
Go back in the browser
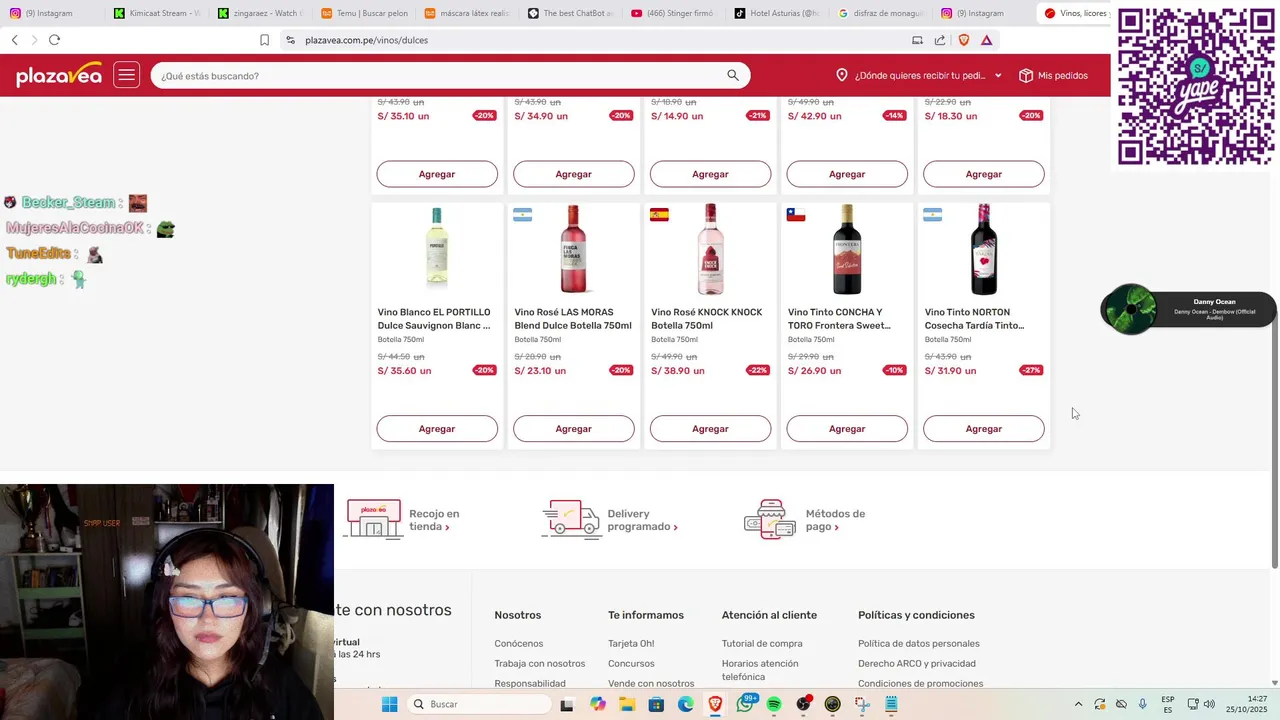[14, 40]
